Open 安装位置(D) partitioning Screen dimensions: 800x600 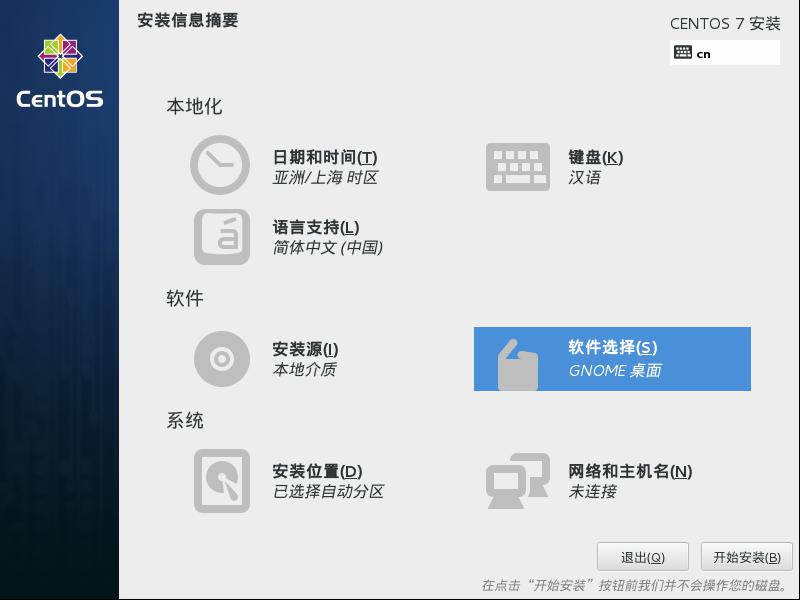pyautogui.click(x=317, y=471)
